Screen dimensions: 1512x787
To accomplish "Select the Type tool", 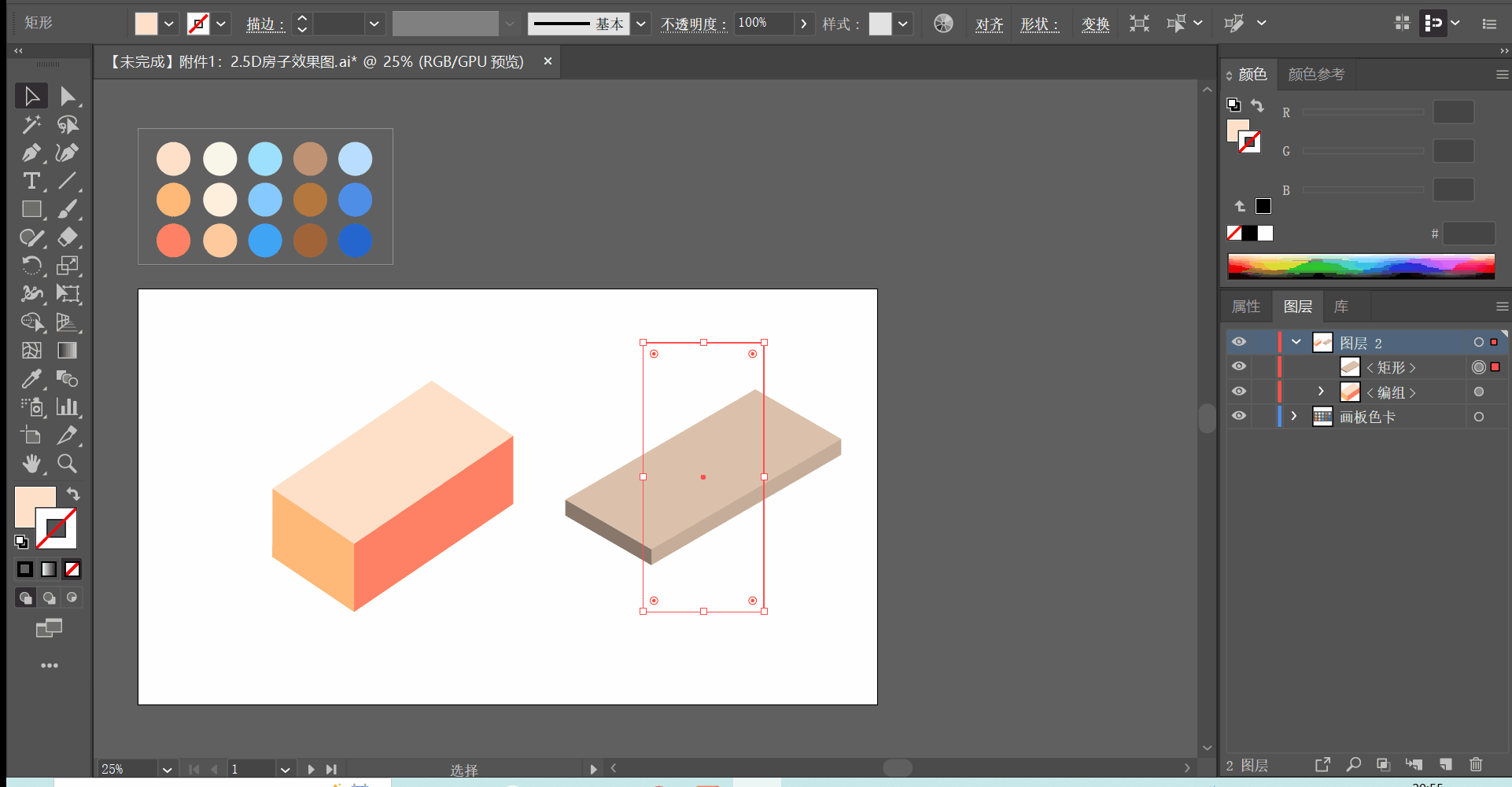I will point(31,181).
